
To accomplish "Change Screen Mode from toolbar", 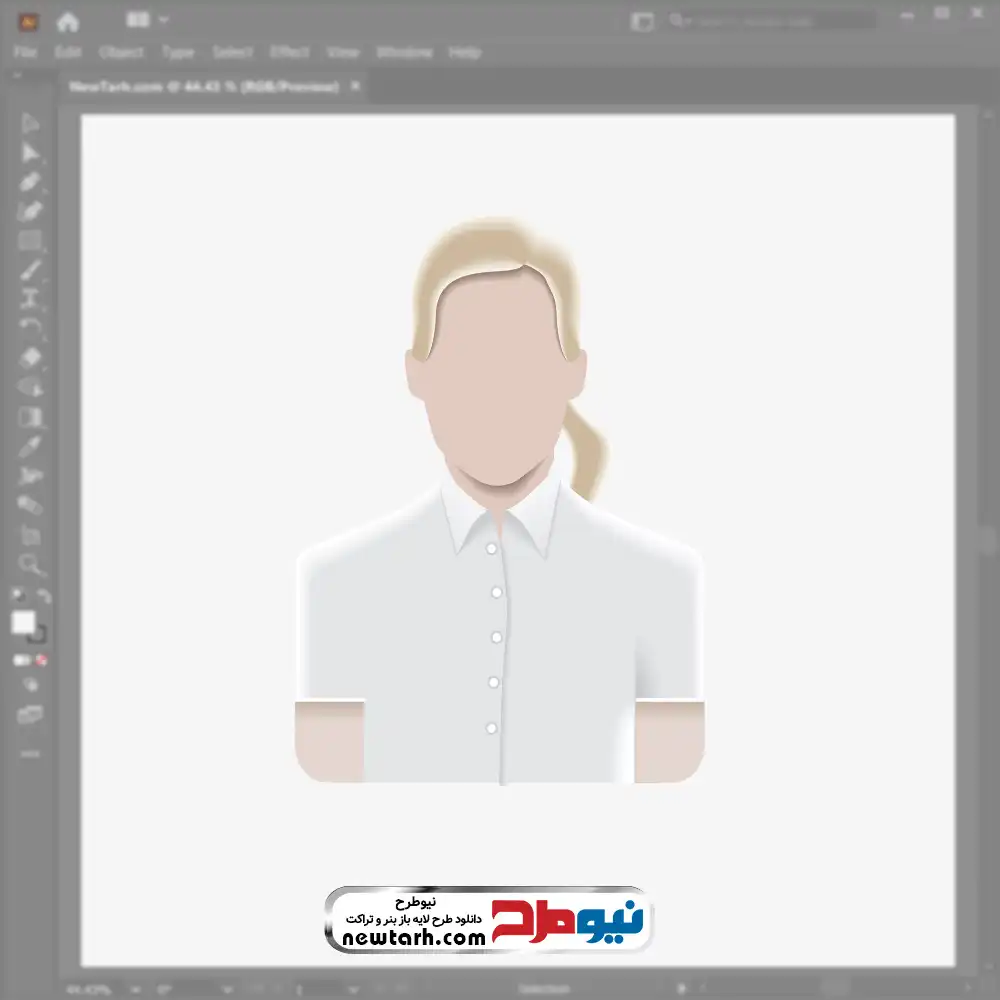I will [x=29, y=714].
